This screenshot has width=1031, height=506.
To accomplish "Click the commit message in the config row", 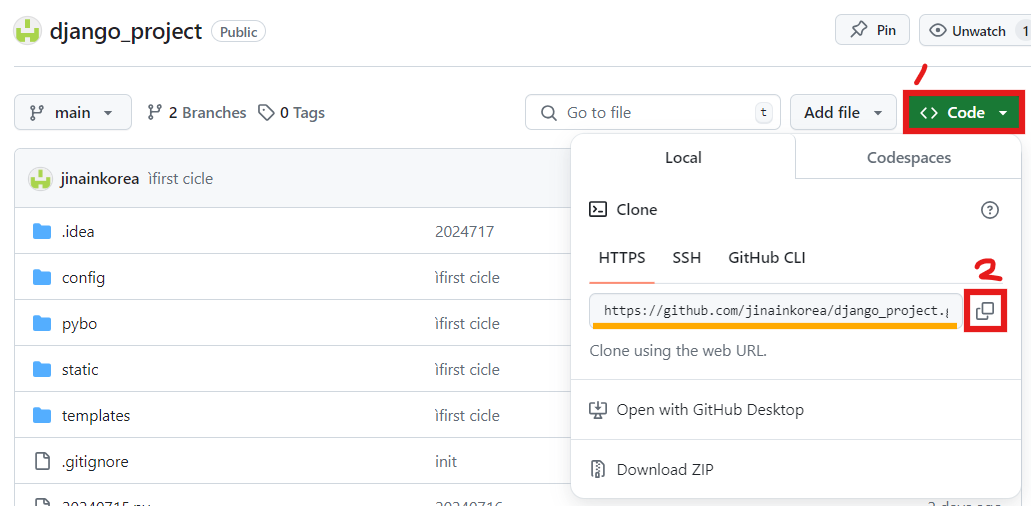I will [x=467, y=277].
